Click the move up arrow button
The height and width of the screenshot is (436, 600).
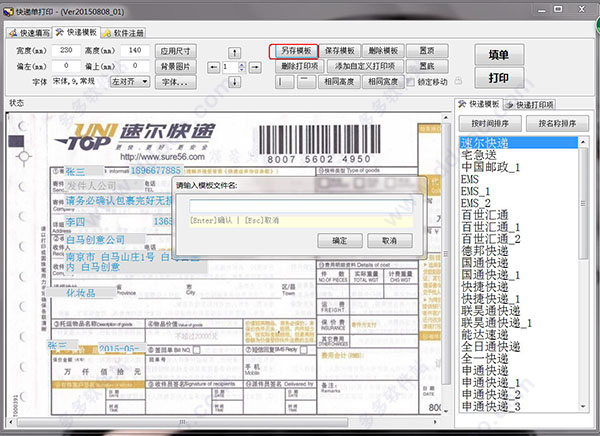click(234, 52)
